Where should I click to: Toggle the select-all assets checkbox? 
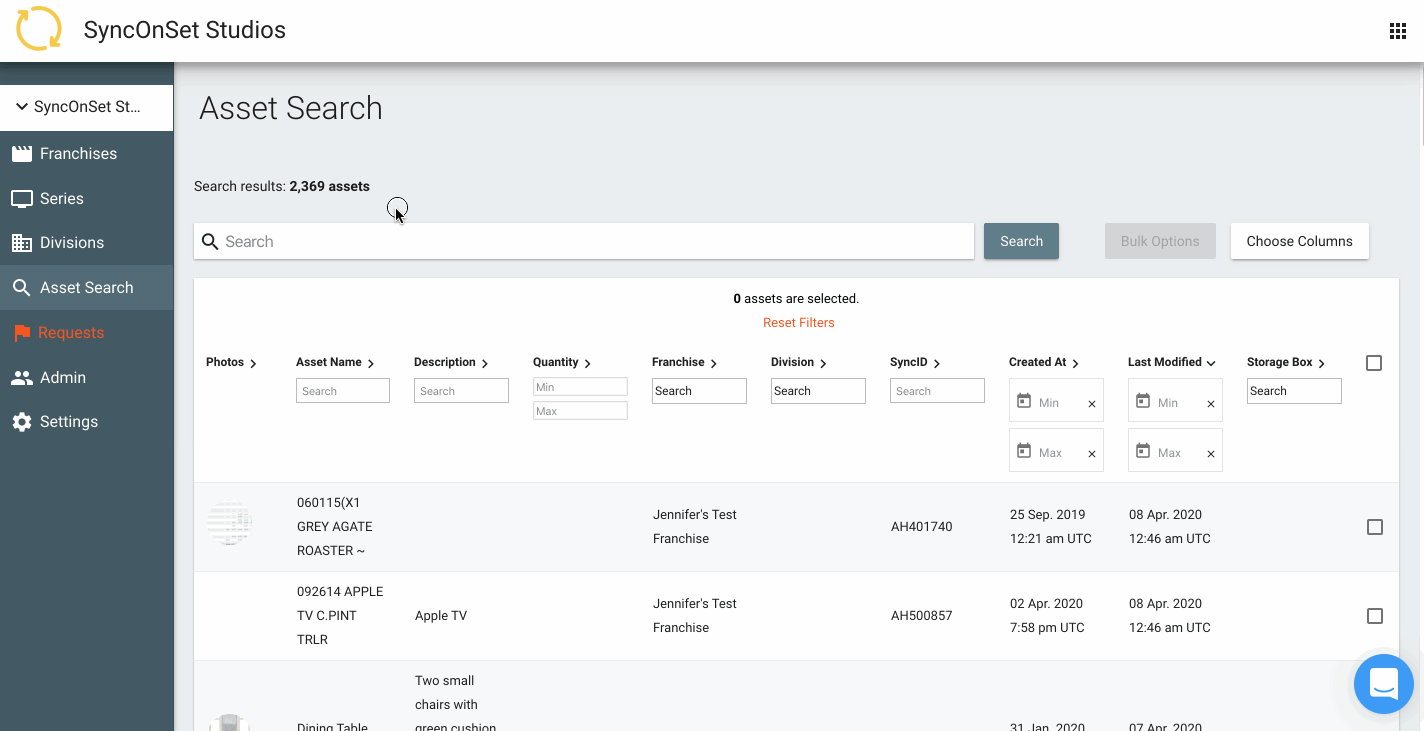[1374, 363]
